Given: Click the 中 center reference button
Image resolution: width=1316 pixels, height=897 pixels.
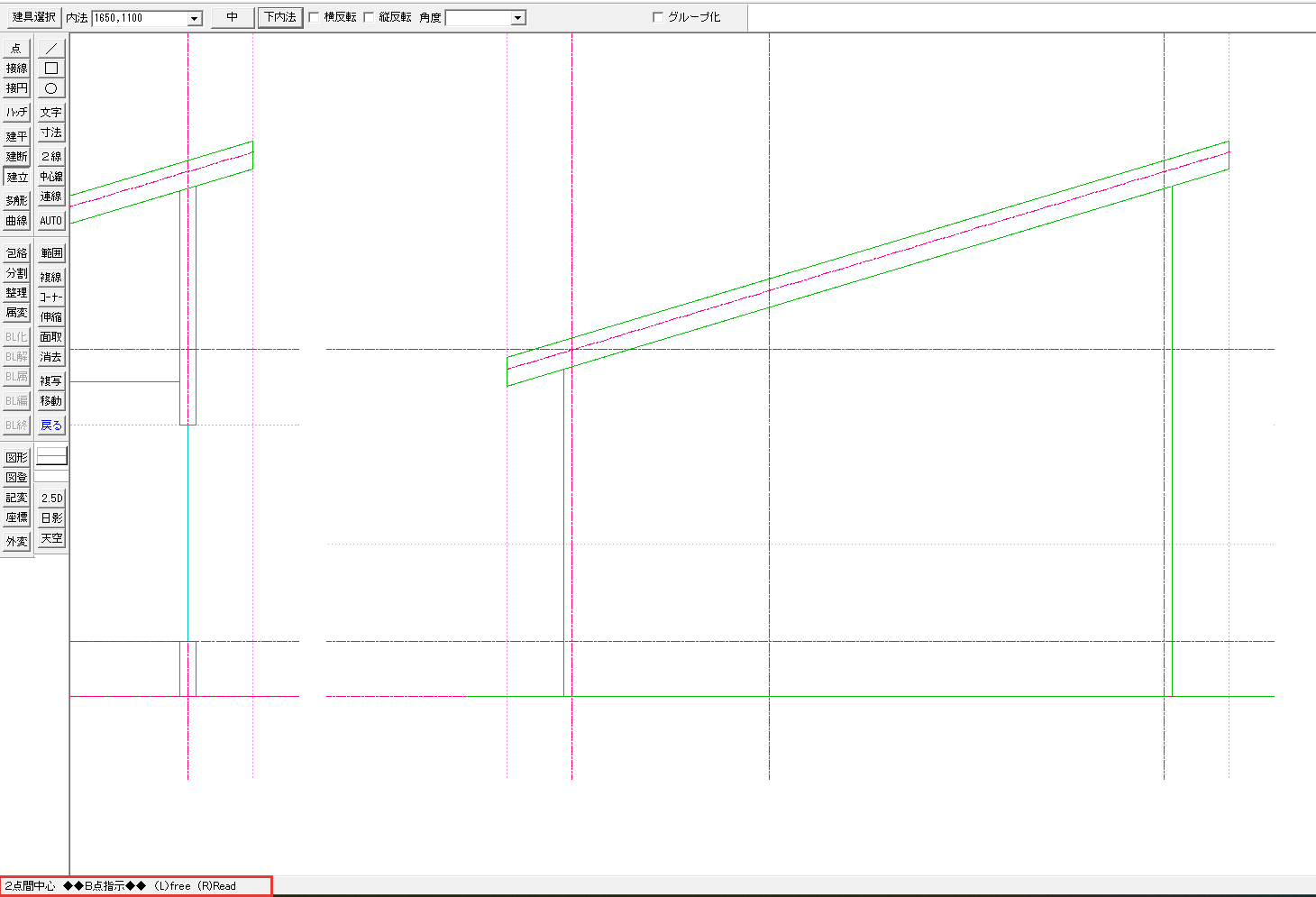Looking at the screenshot, I should [233, 17].
